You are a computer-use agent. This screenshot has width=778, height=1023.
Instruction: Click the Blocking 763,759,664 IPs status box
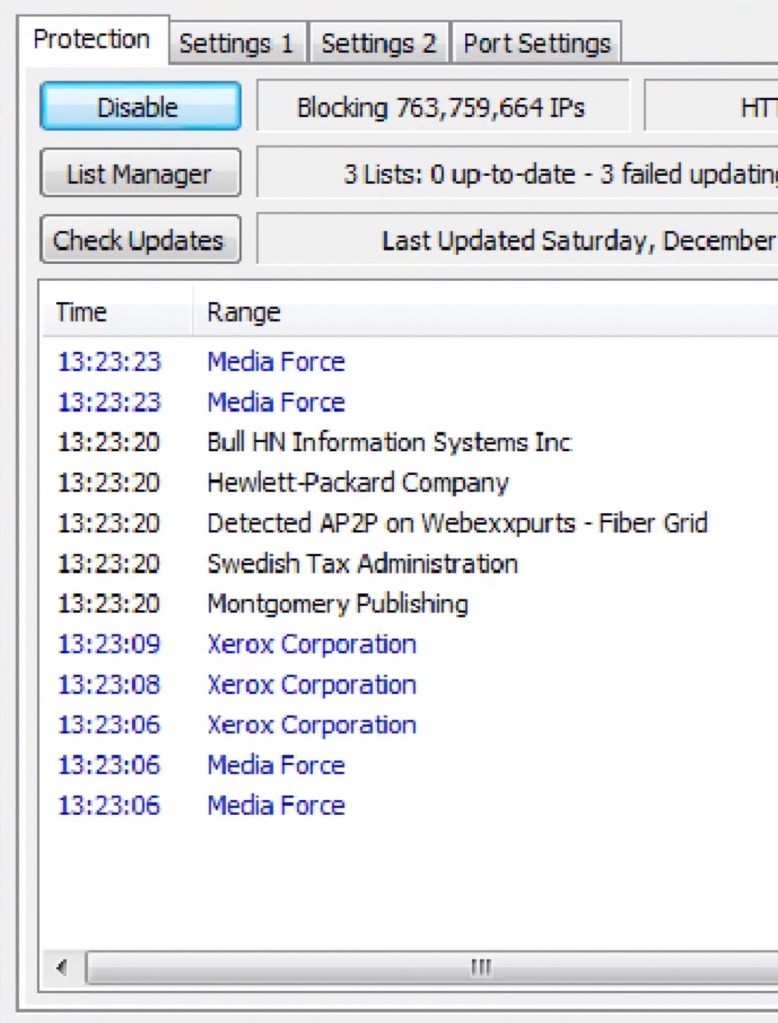click(x=441, y=107)
